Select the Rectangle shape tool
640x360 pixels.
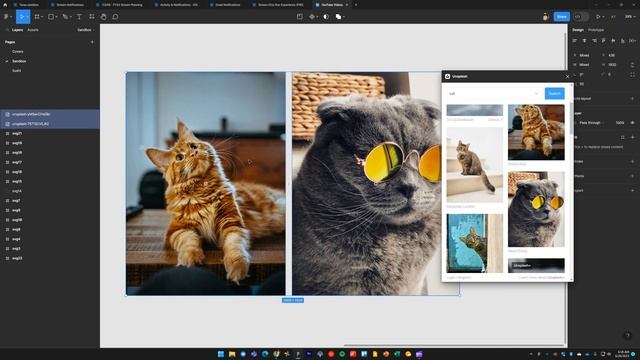(x=51, y=17)
